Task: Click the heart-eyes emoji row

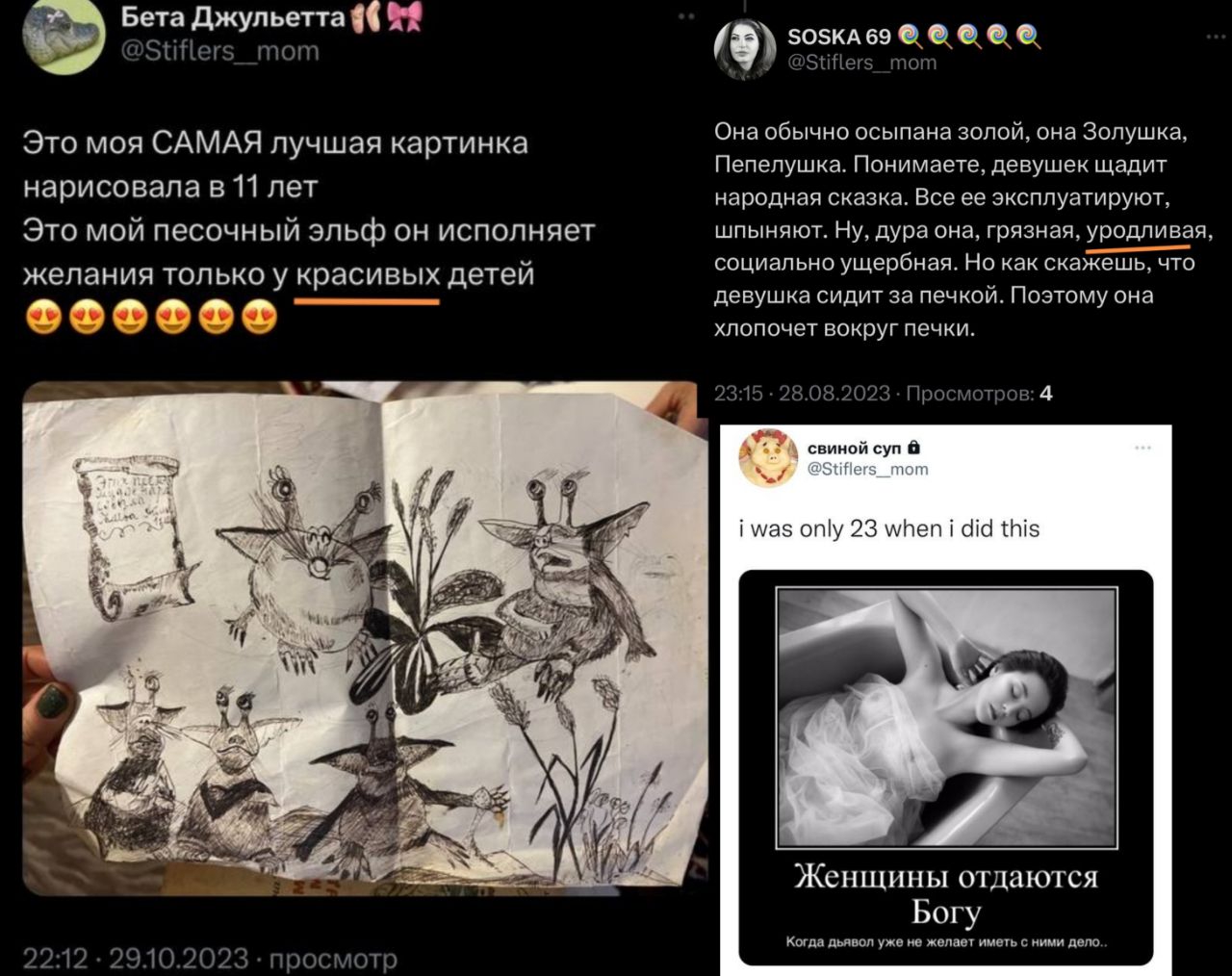Action: click(152, 317)
